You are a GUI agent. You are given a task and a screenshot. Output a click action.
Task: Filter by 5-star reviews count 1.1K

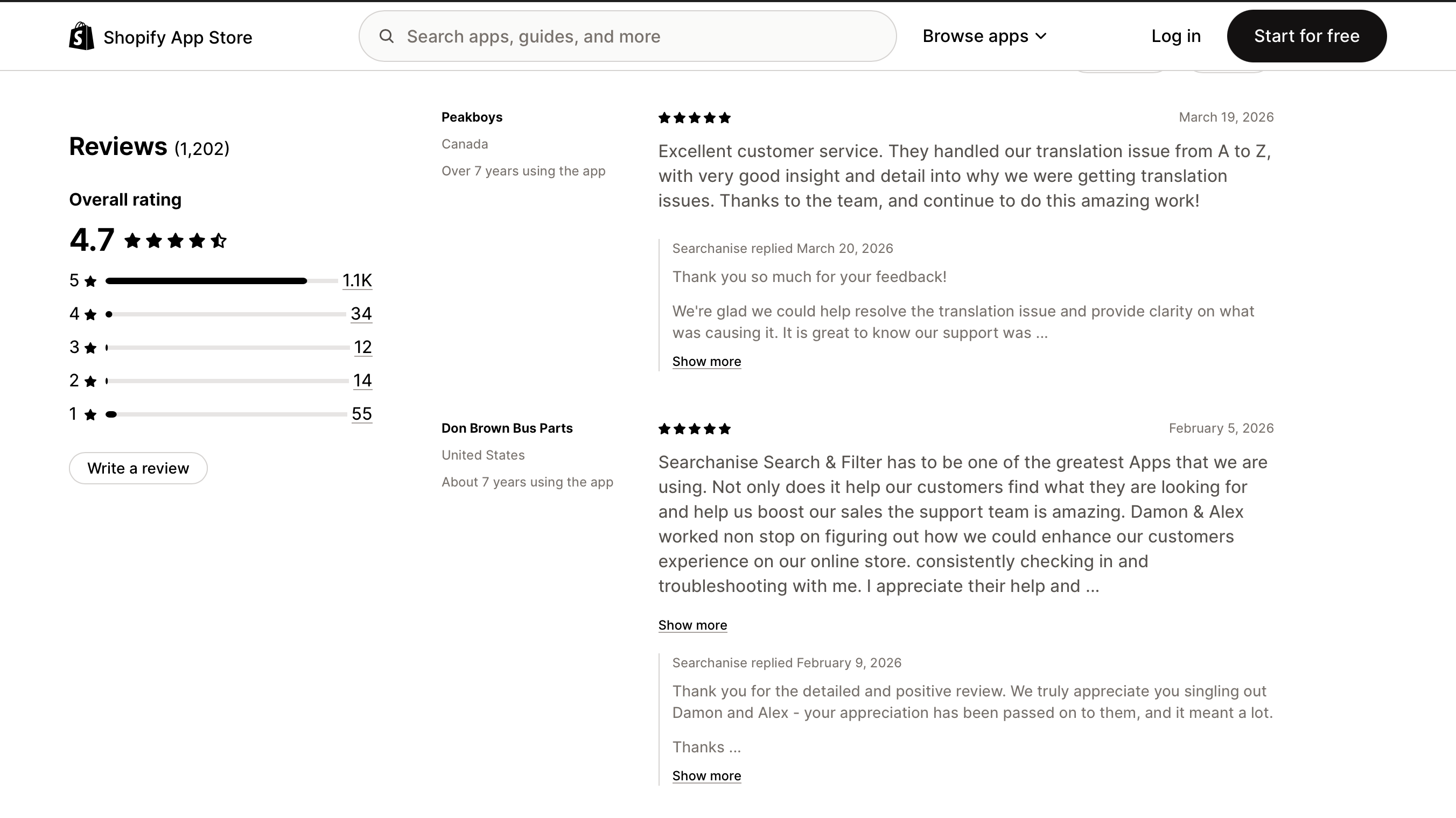point(357,281)
